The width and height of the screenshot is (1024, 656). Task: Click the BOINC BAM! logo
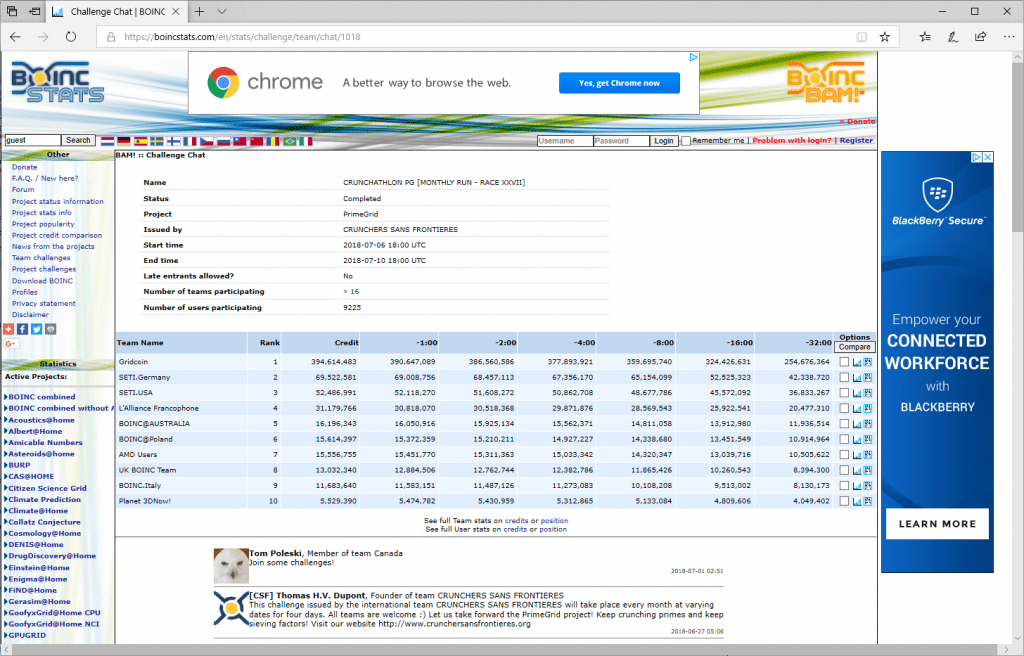[825, 82]
